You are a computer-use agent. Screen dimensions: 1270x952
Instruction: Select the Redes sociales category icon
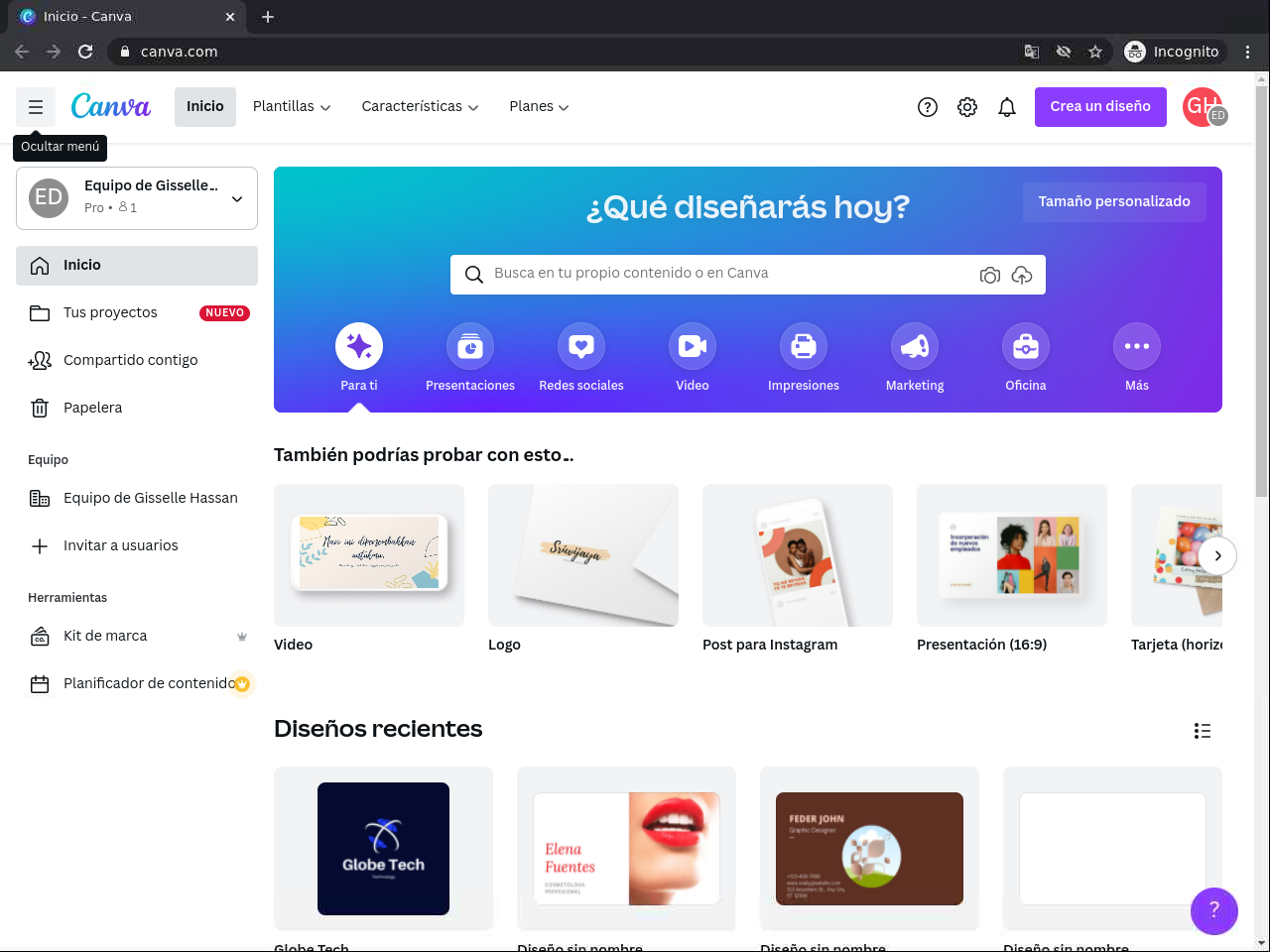pyautogui.click(x=581, y=346)
